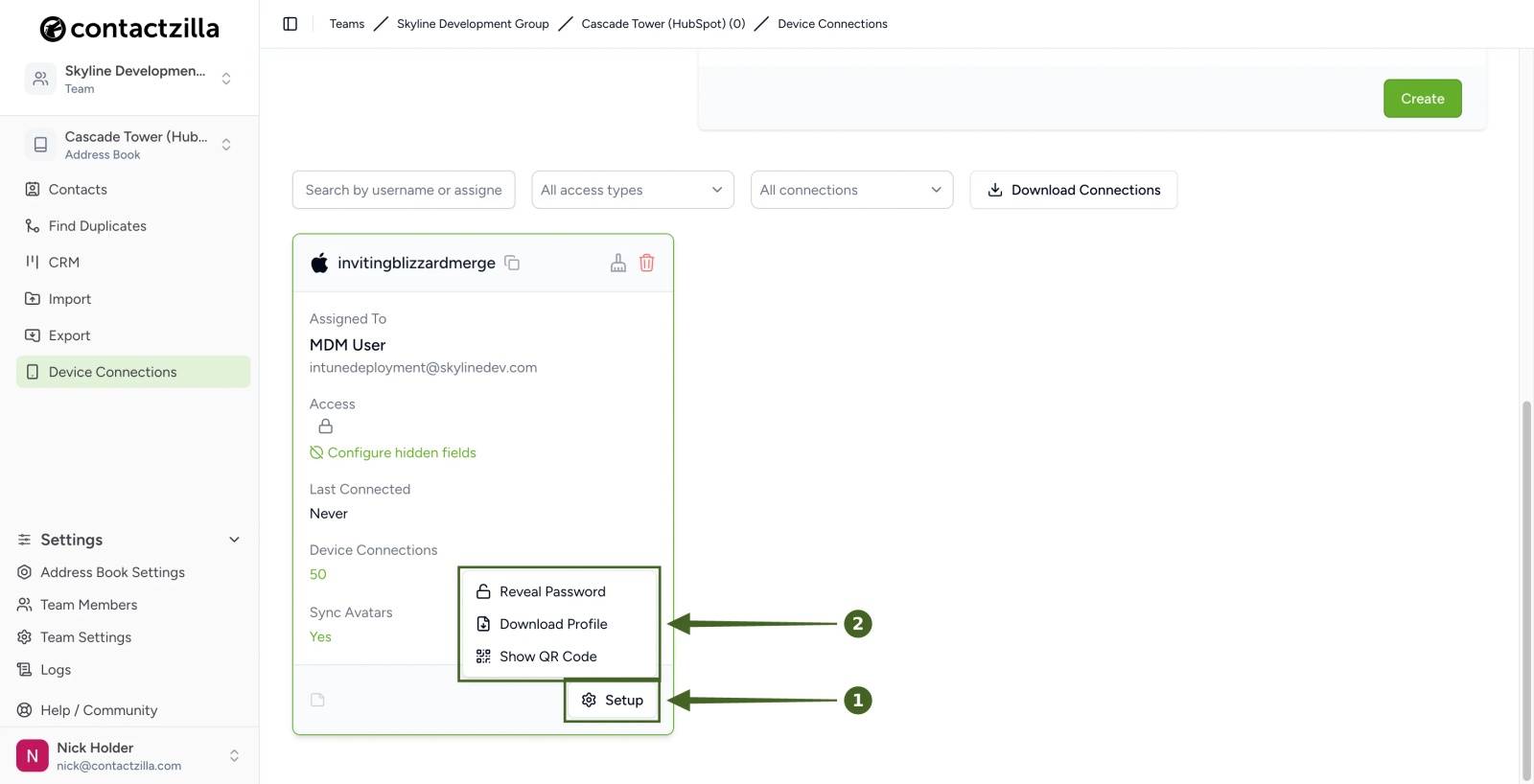Click the Device Connections value 50
Screen dimensions: 1534x784
coord(318,574)
